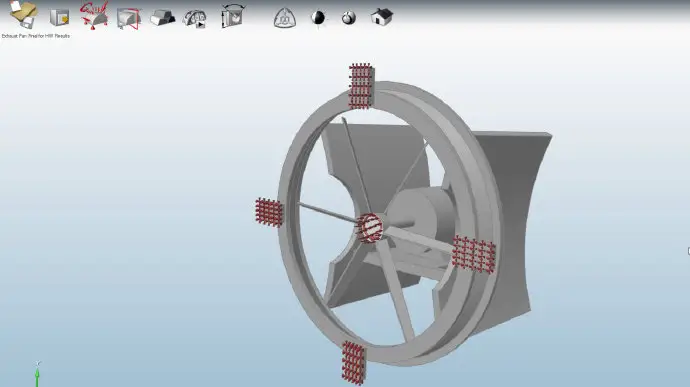Select the red section plane icon
The width and height of the screenshot is (690, 387).
click(x=128, y=19)
